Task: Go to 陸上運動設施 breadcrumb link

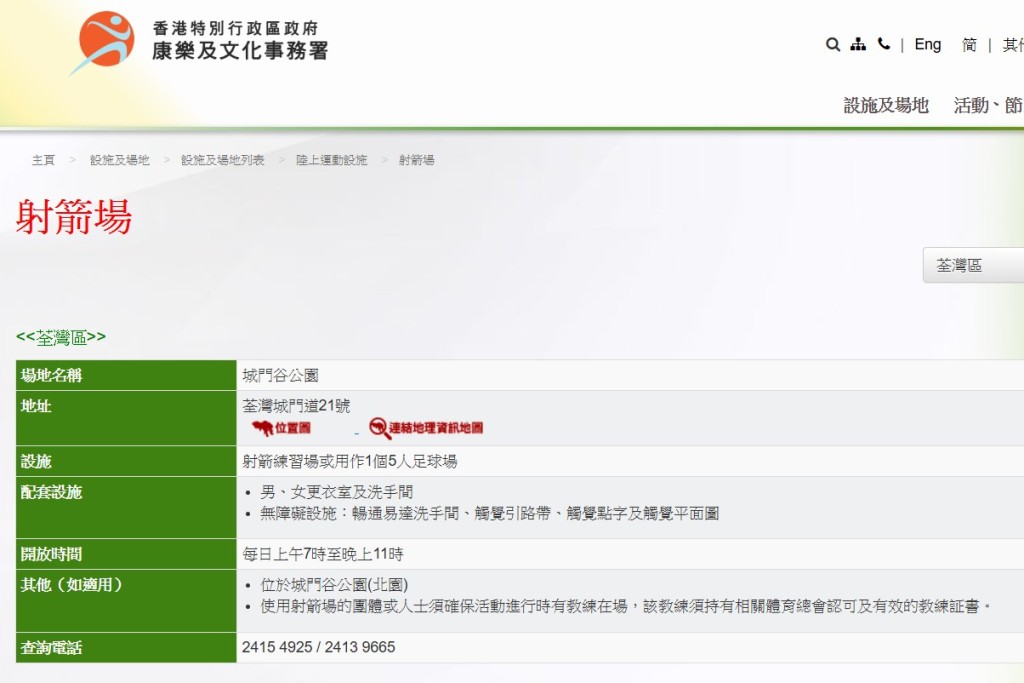Action: click(332, 160)
